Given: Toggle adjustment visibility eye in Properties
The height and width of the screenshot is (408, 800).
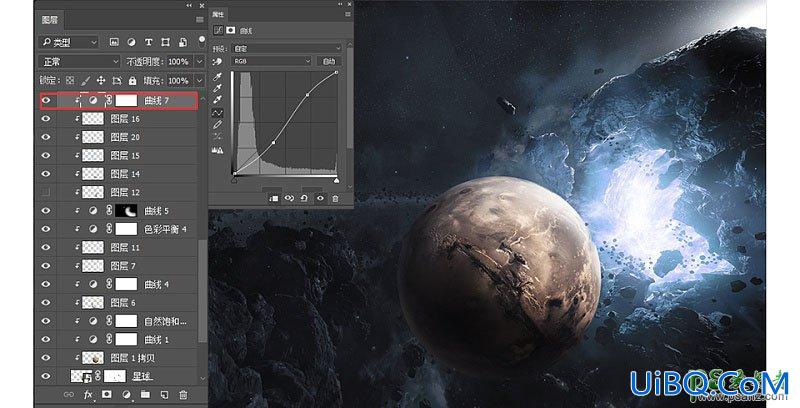Looking at the screenshot, I should coord(320,198).
